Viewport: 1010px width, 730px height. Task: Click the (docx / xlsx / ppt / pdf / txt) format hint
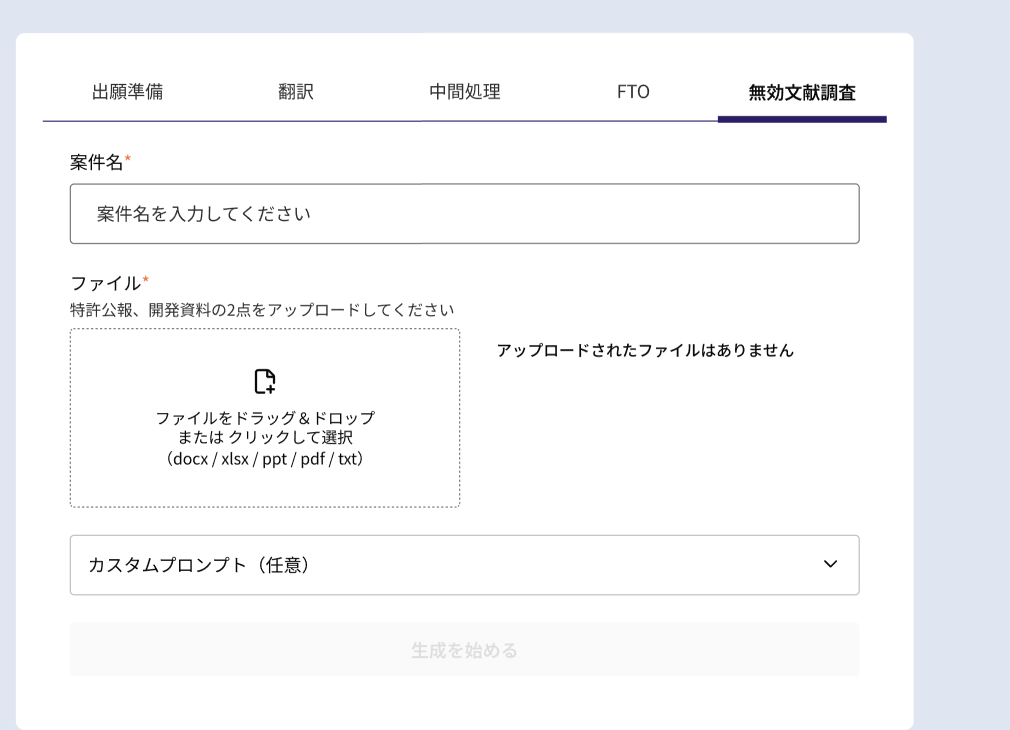(265, 459)
